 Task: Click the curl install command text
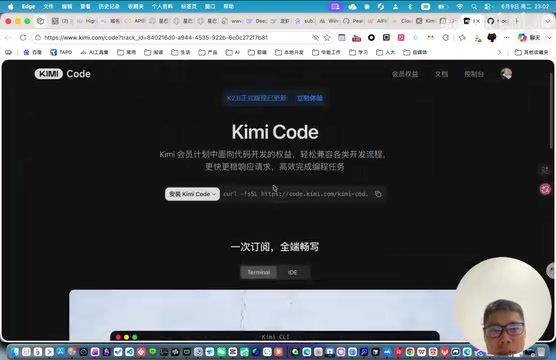[296, 194]
